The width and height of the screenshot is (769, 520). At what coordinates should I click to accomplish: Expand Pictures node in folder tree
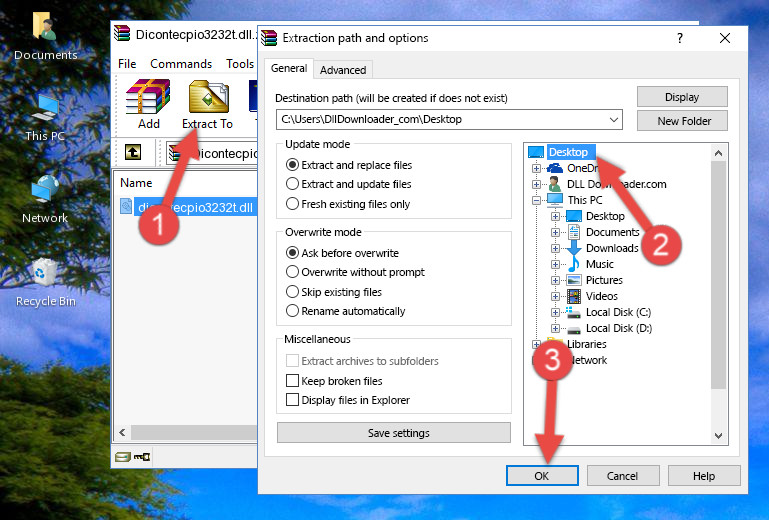coord(555,281)
